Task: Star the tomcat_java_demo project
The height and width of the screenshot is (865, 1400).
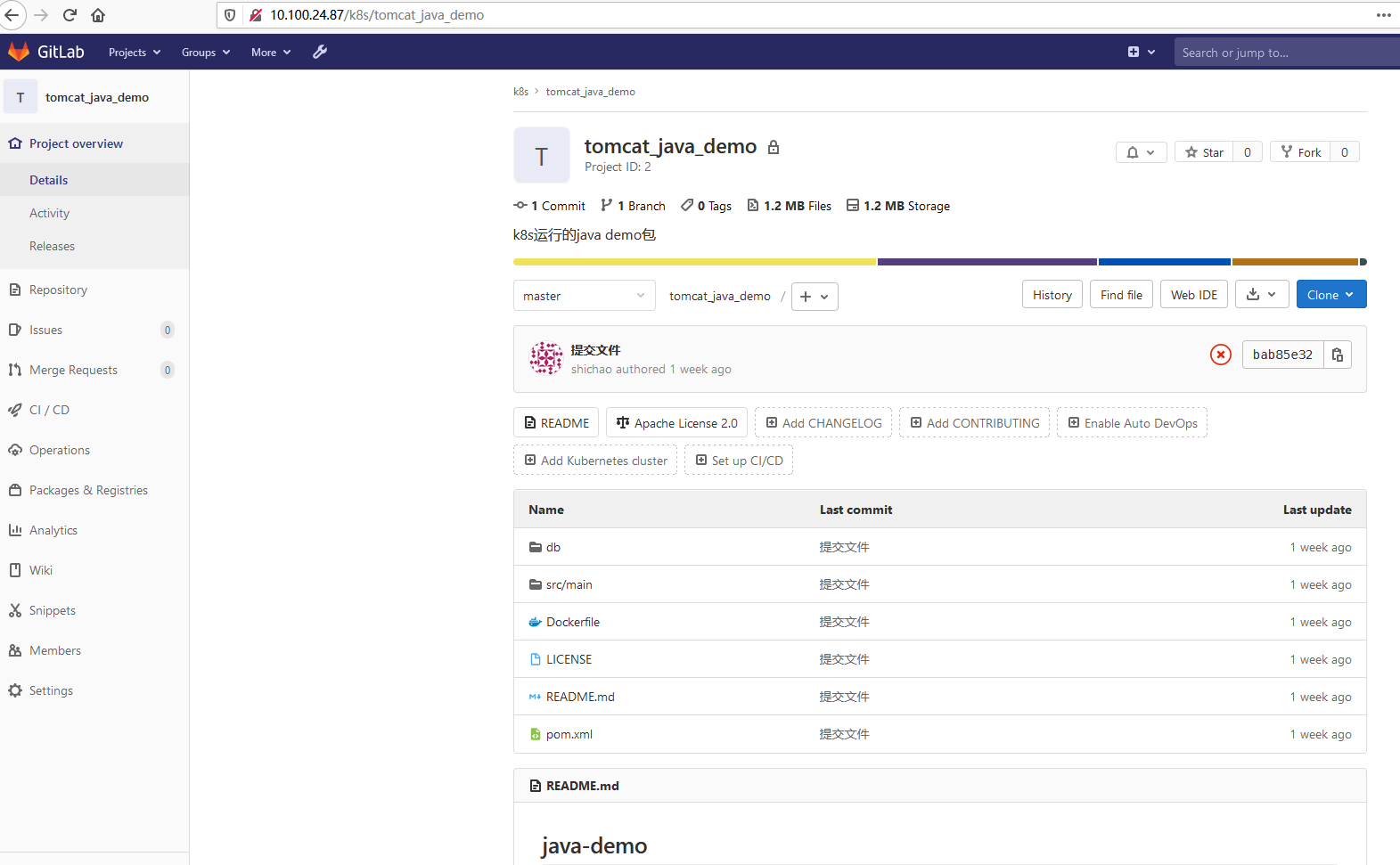Action: [1204, 152]
